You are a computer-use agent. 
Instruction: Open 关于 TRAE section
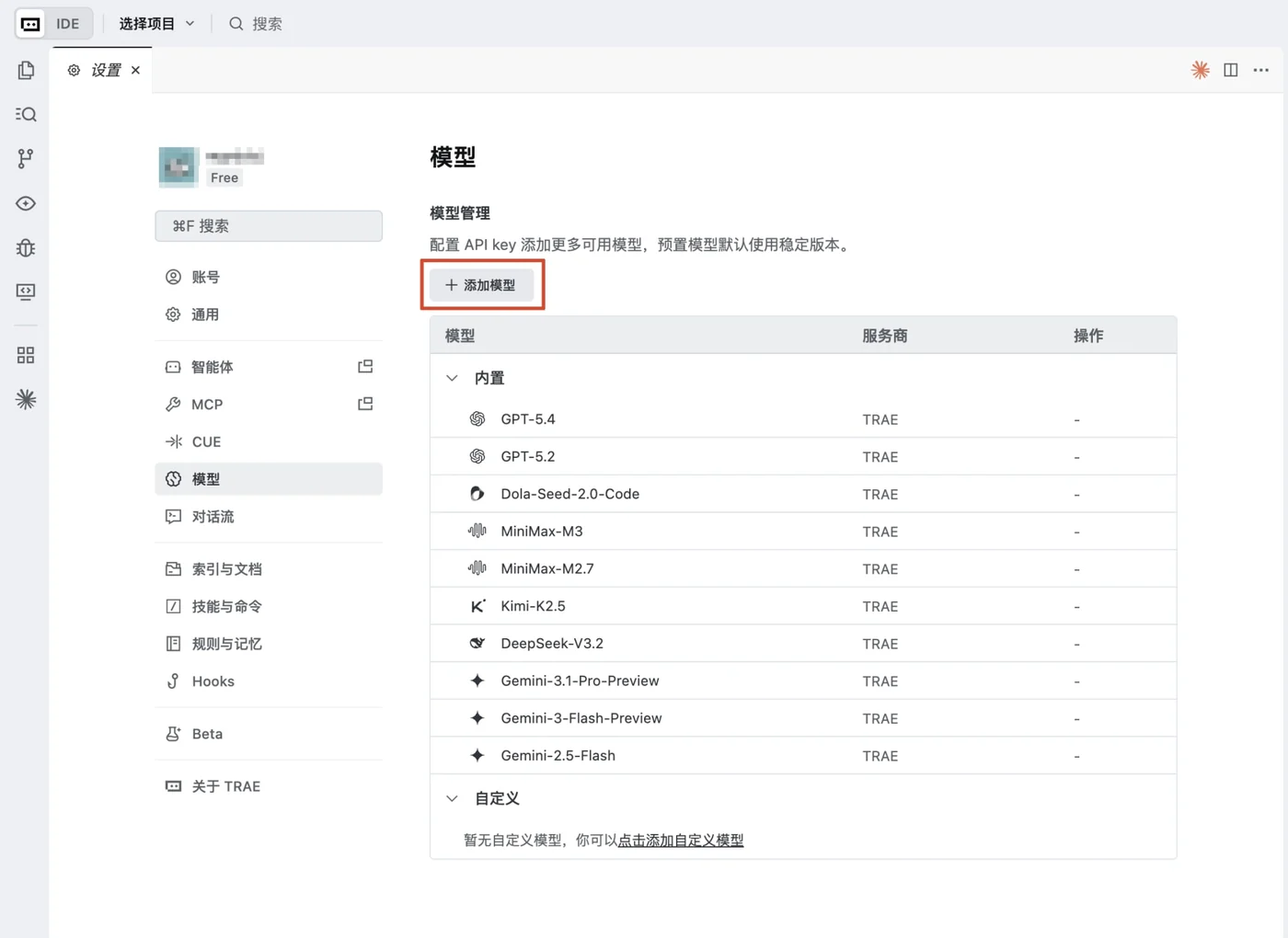[269, 786]
